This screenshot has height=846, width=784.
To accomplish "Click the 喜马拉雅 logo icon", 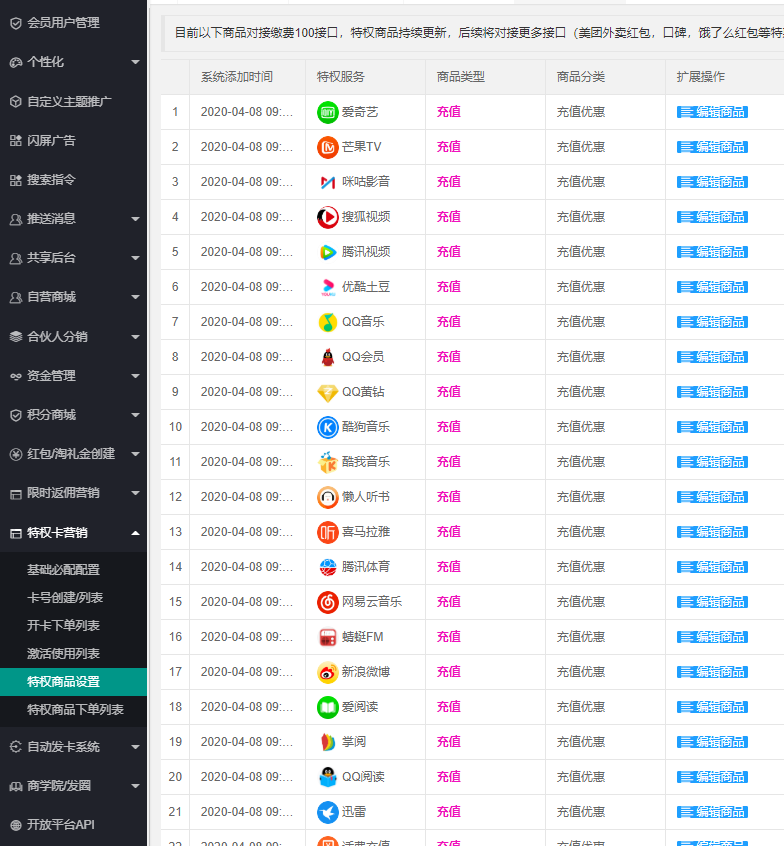I will click(328, 533).
